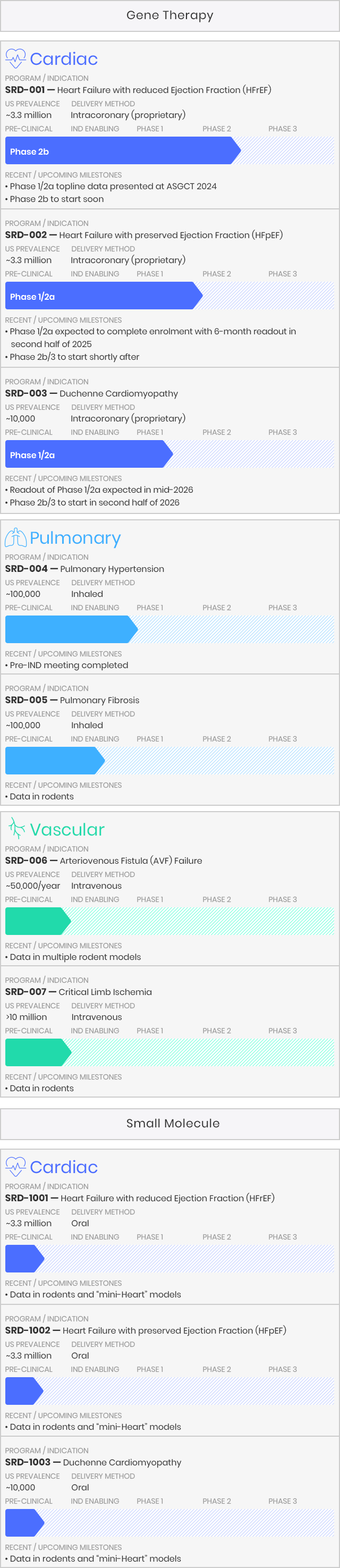The height and width of the screenshot is (1568, 340).
Task: Click the SRD-002 Phase 1/2a progress bar
Action: point(104,297)
